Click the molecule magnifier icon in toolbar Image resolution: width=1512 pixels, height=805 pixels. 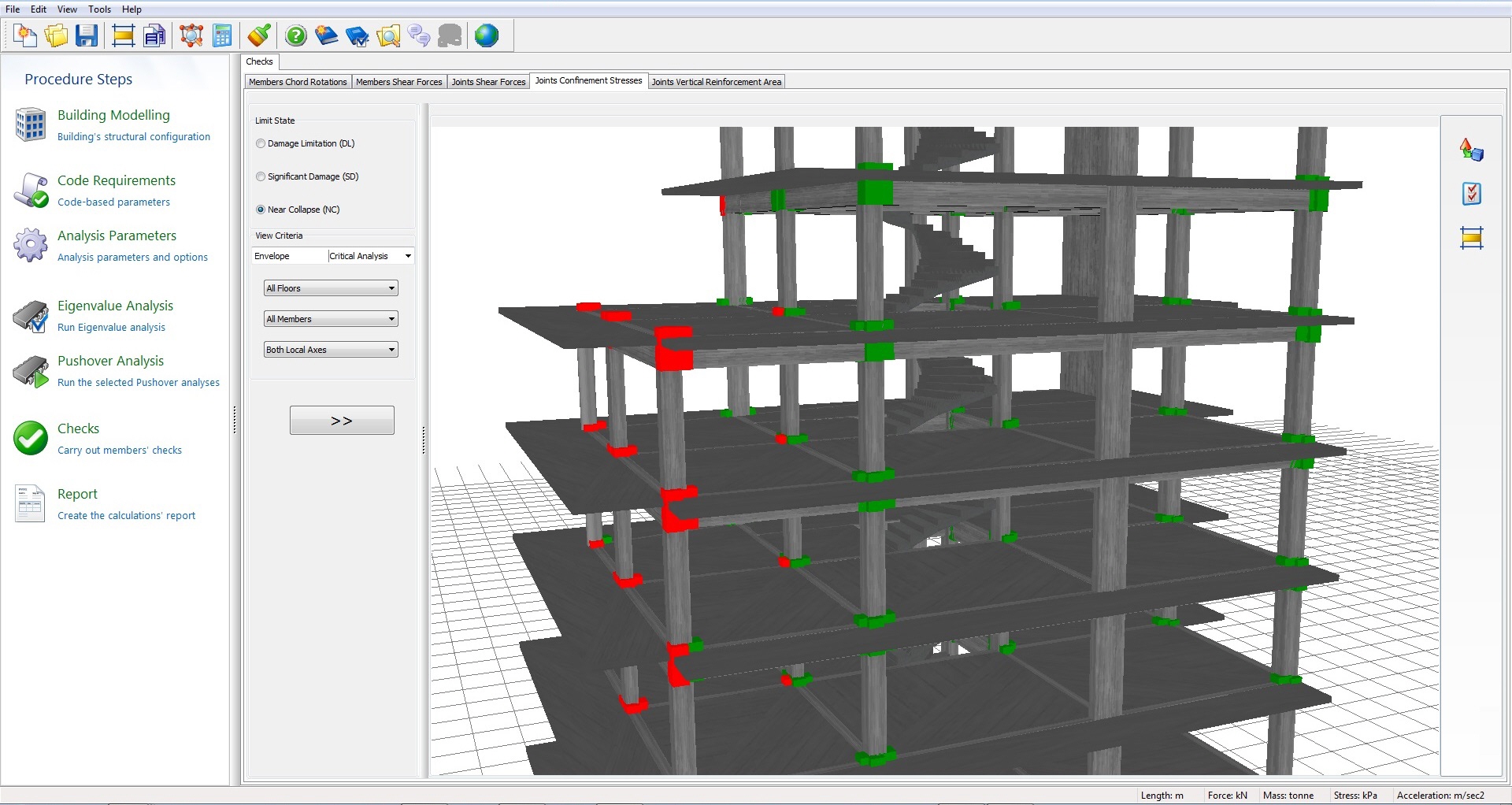coord(191,35)
